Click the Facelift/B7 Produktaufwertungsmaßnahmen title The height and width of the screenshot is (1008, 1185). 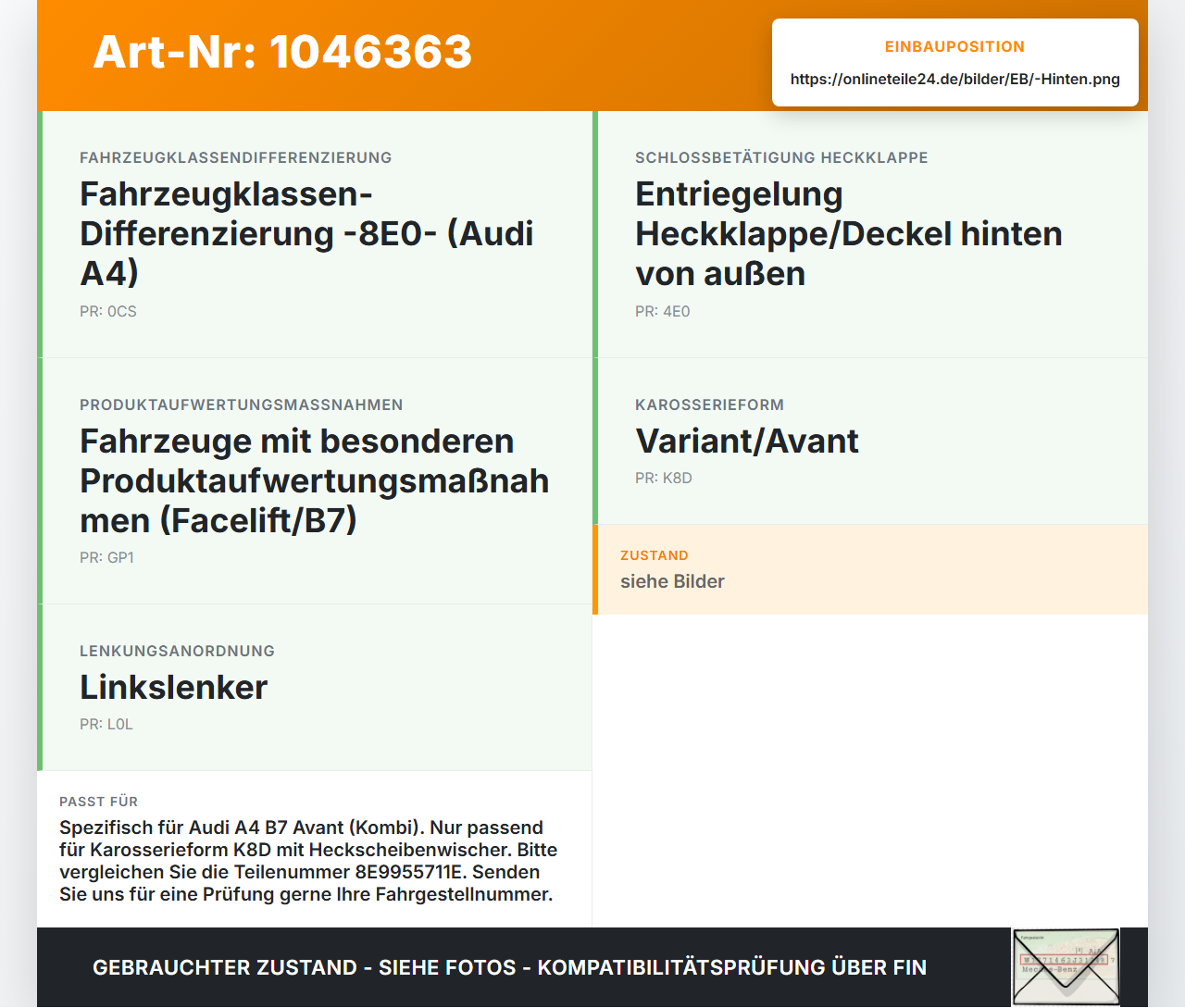pos(315,480)
